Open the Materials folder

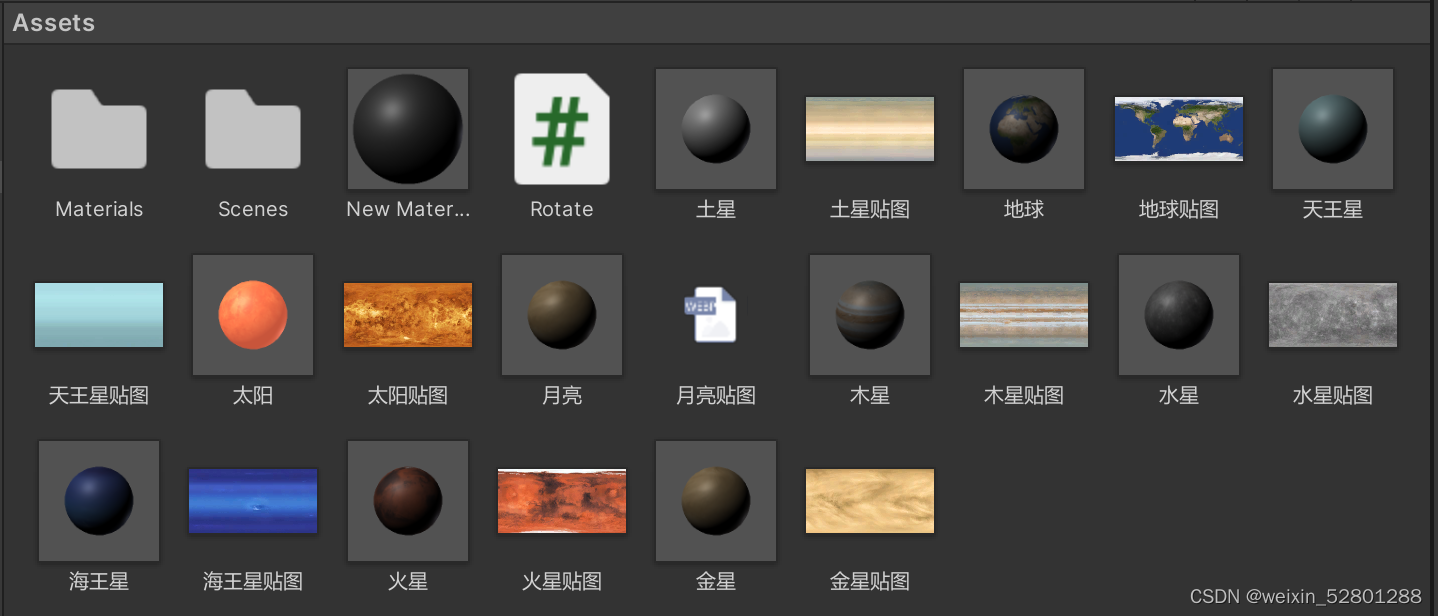98,128
